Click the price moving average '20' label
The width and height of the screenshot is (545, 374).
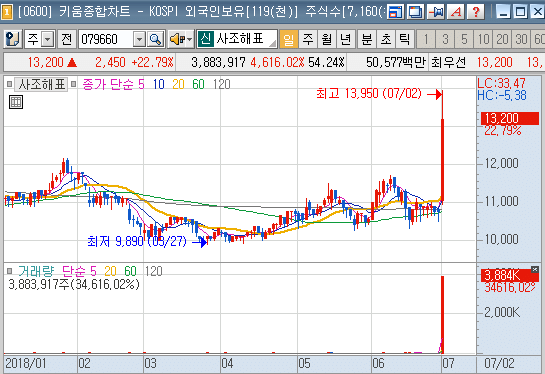[x=178, y=84]
